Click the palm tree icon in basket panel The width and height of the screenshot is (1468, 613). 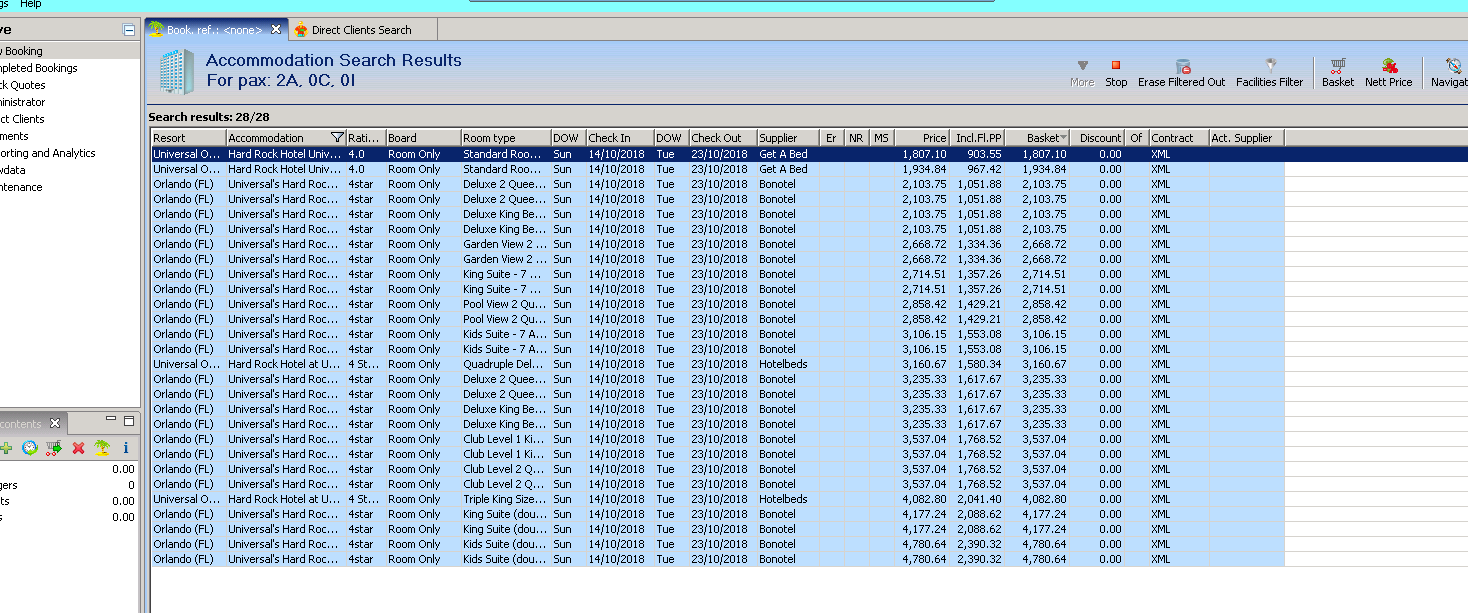[x=102, y=449]
